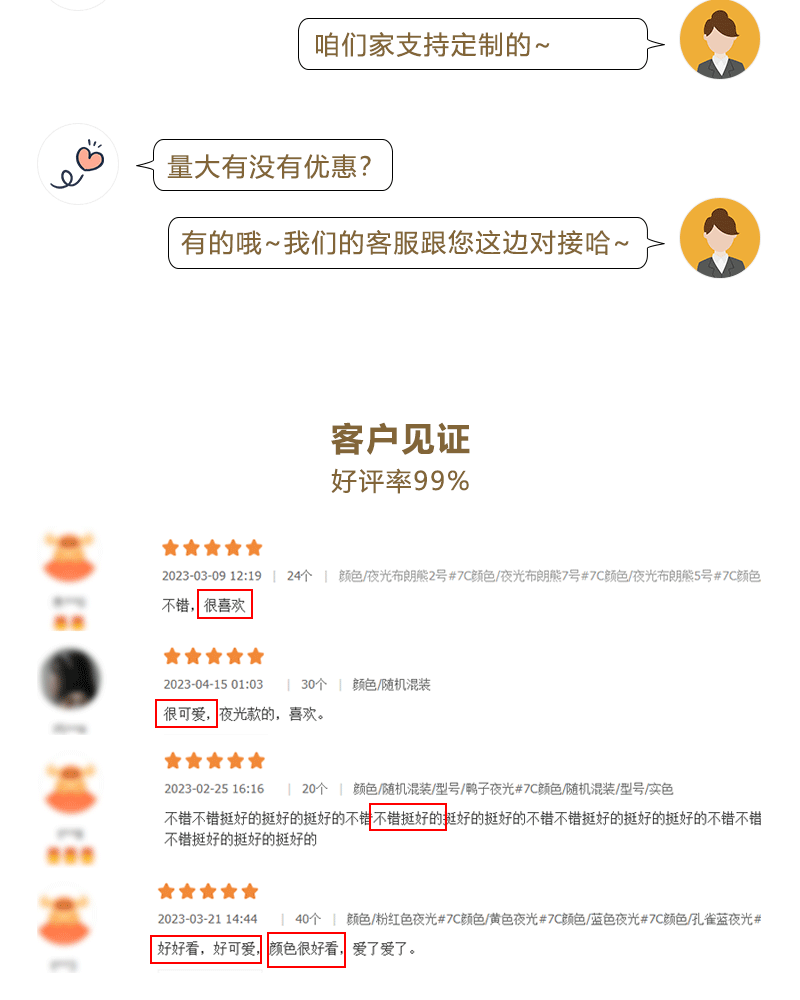Click the highlighted '很可爱,' review text
The image size is (800, 1000).
click(x=186, y=714)
